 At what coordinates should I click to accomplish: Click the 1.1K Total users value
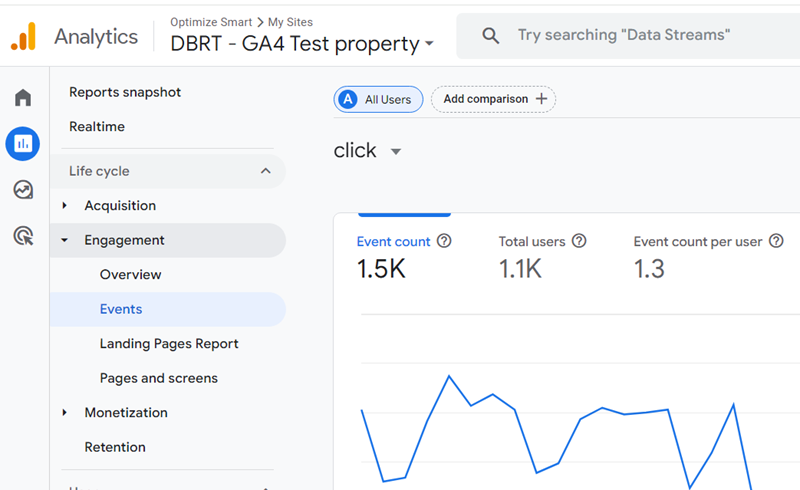coord(520,269)
